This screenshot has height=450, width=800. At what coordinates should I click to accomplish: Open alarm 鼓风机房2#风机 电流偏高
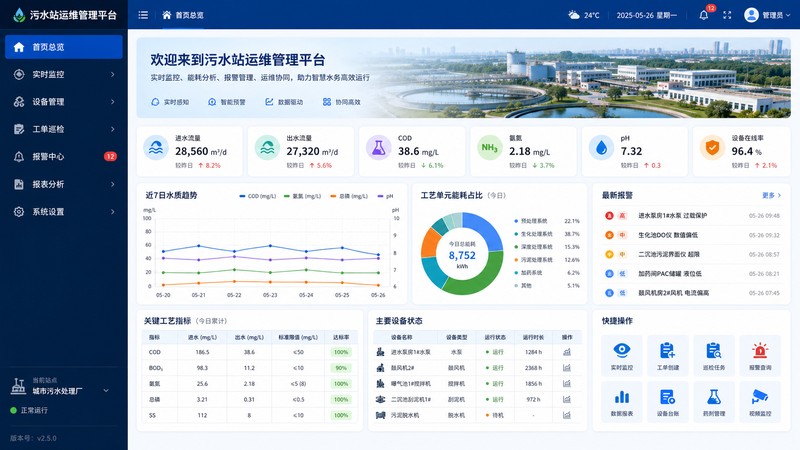(x=691, y=293)
